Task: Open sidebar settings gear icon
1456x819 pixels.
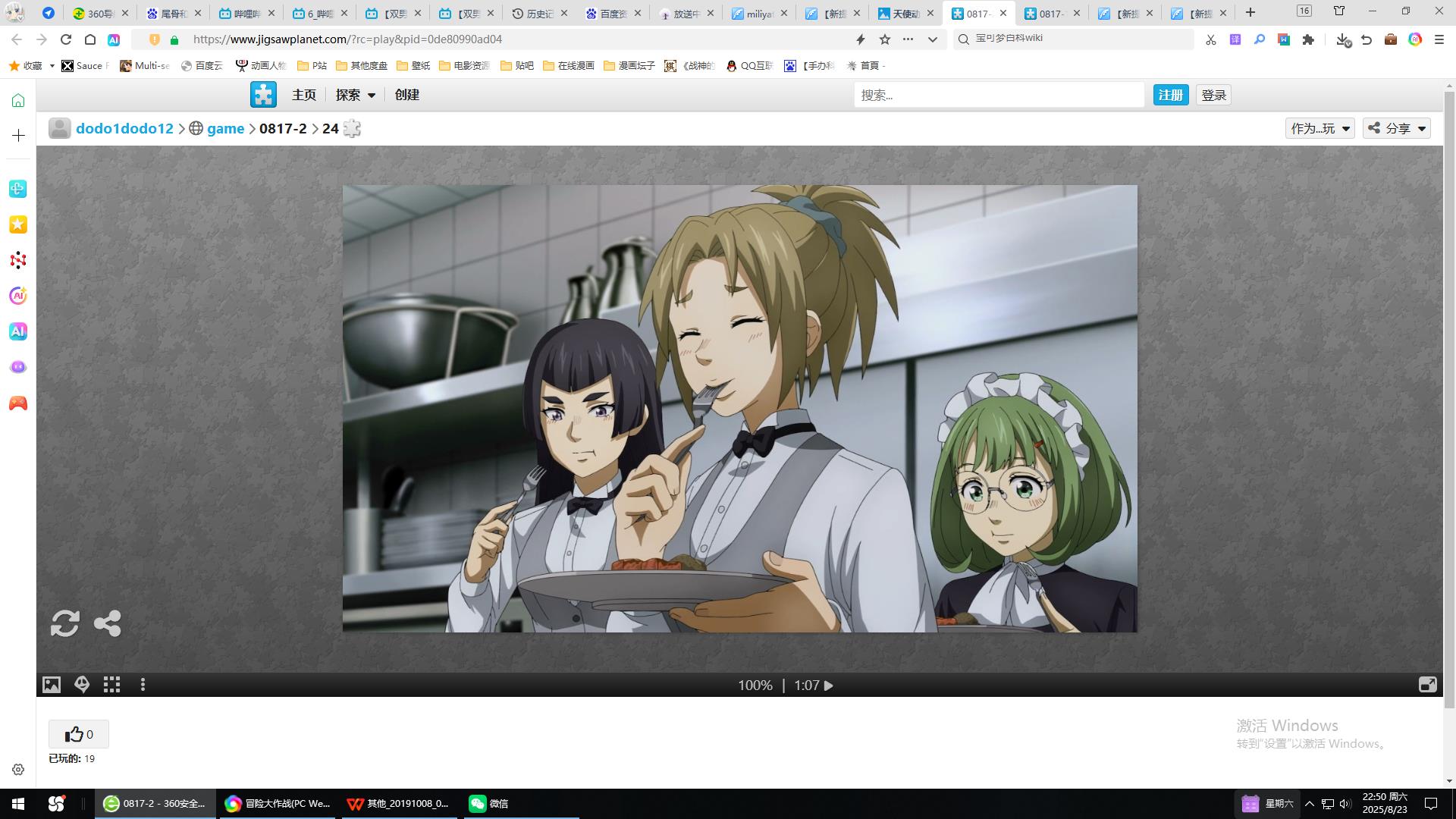Action: [18, 770]
